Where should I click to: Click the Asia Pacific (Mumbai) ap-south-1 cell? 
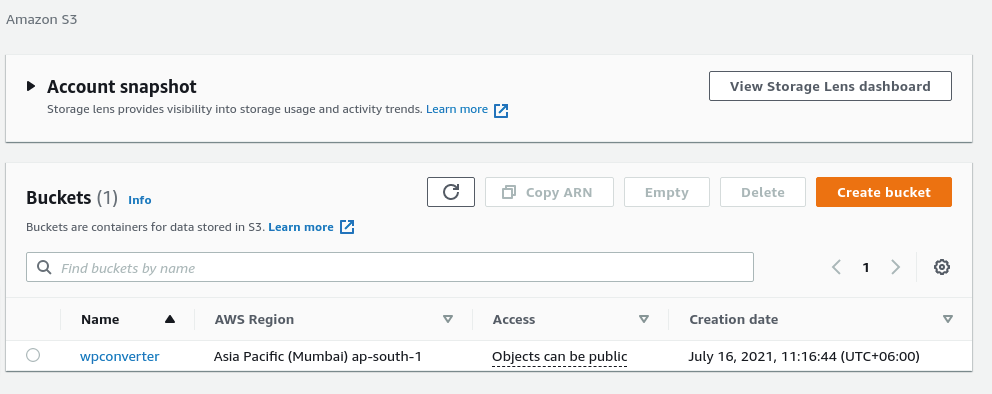click(318, 357)
